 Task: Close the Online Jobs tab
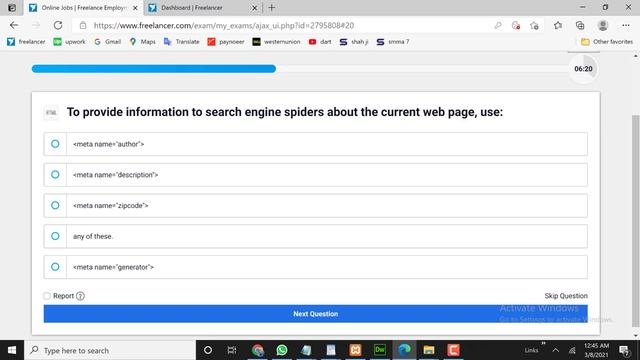pos(135,8)
